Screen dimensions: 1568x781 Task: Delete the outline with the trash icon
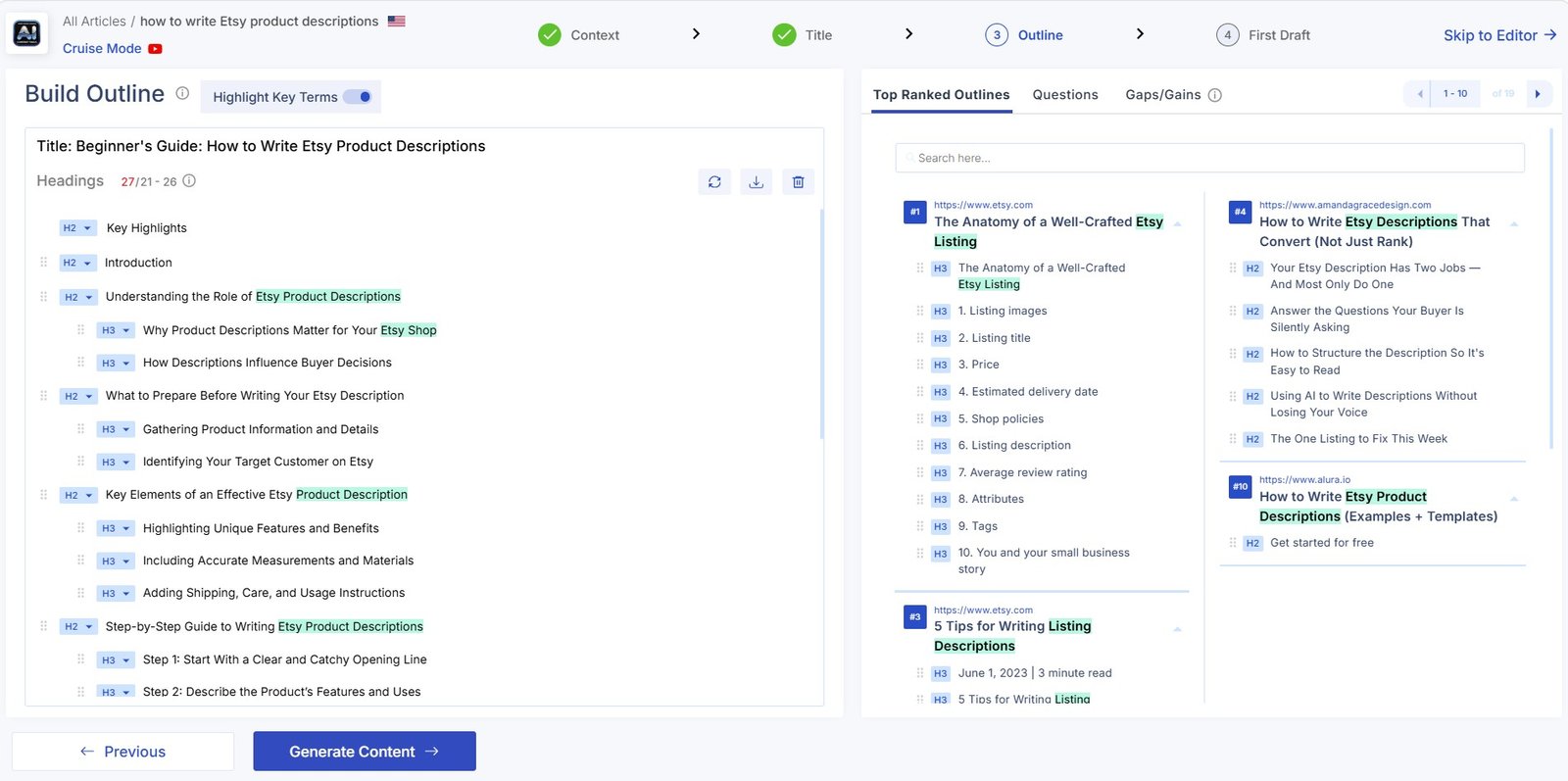798,181
